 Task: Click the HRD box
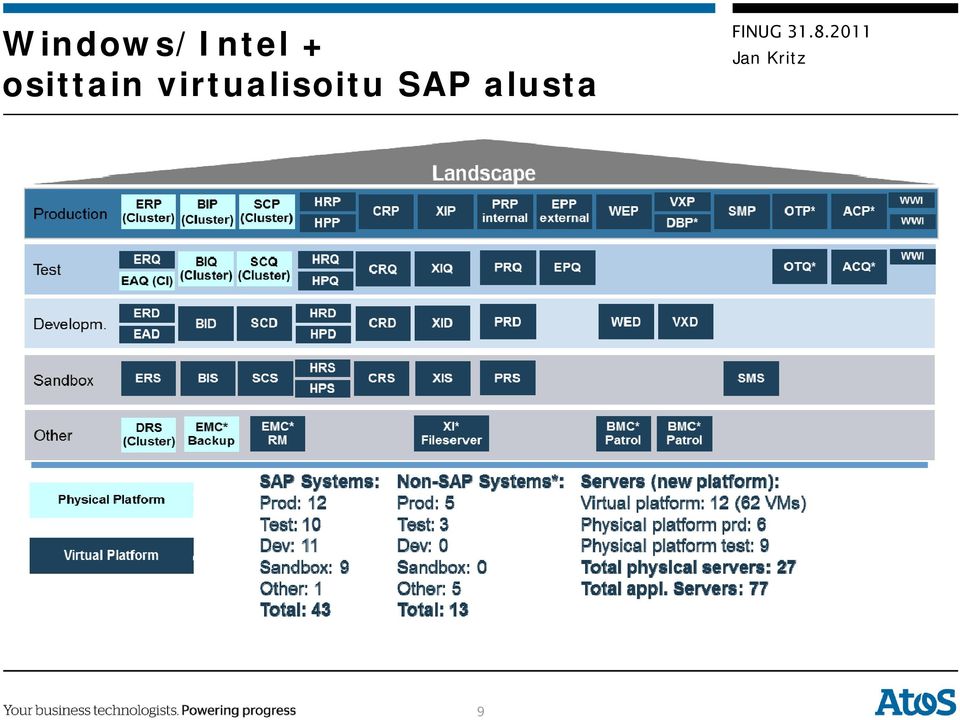point(323,313)
